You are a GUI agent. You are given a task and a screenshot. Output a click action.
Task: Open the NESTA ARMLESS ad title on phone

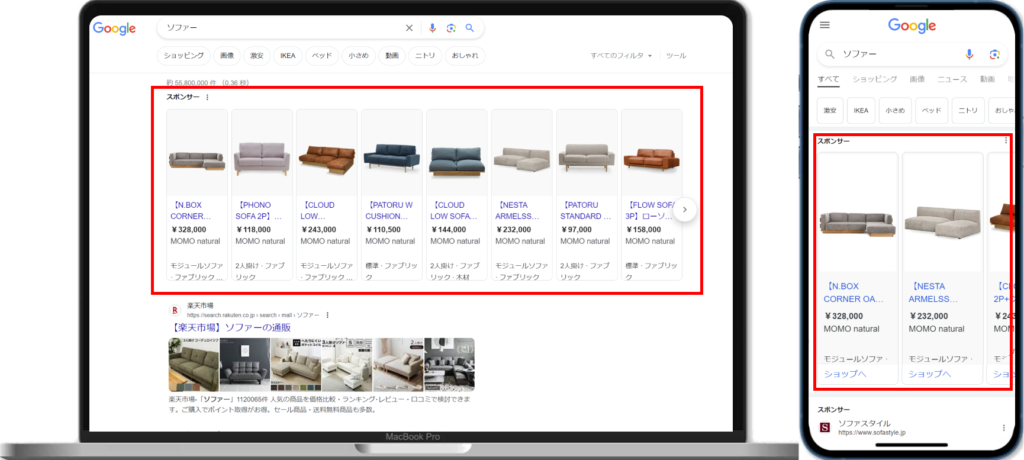[934, 293]
